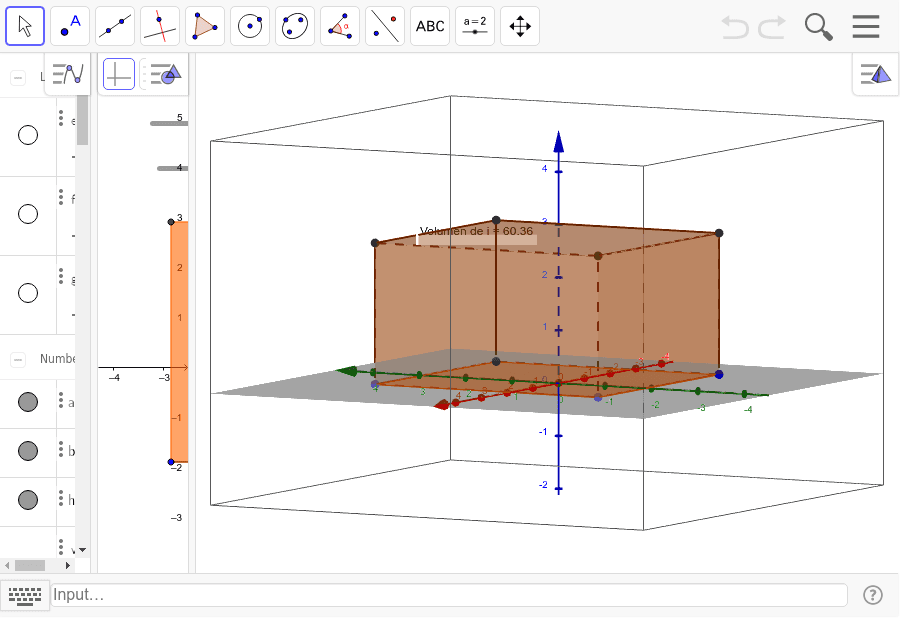Click the horizontal scrollbar left arrow
The image size is (900, 618).
pyautogui.click(x=6, y=565)
